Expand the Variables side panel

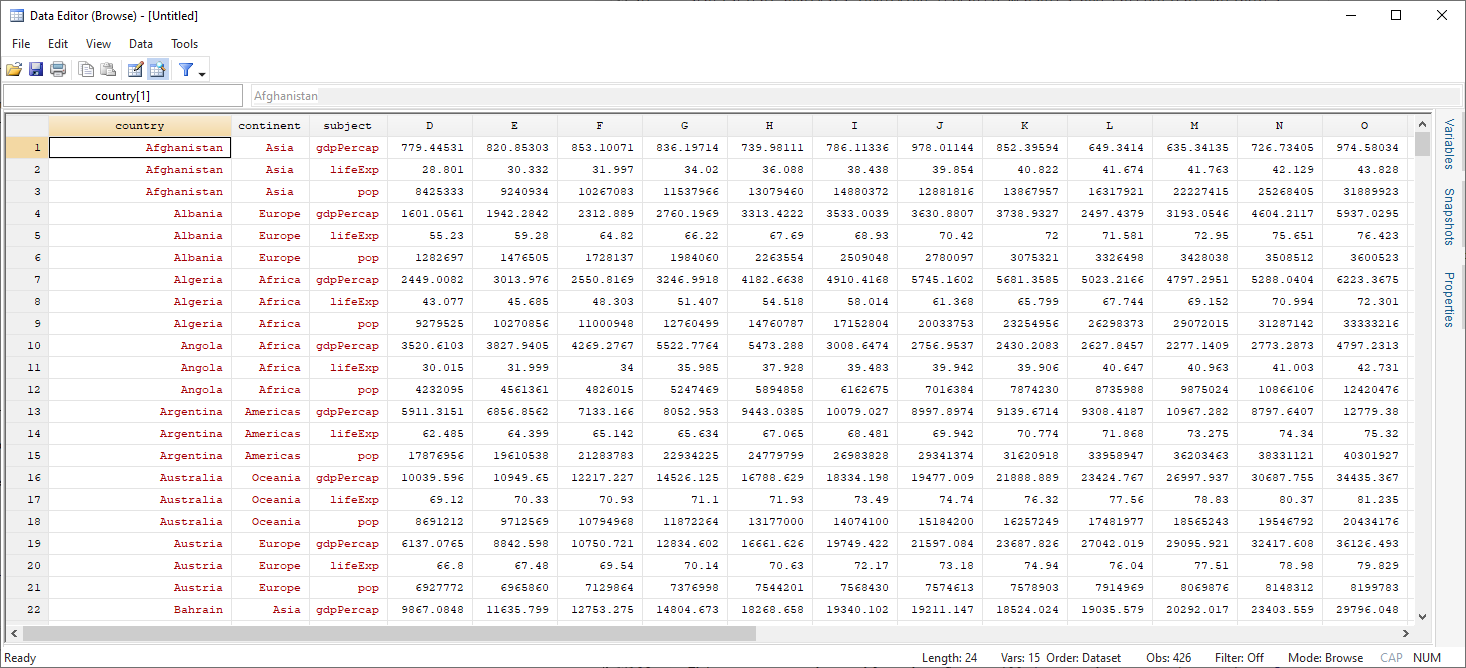(x=1449, y=144)
